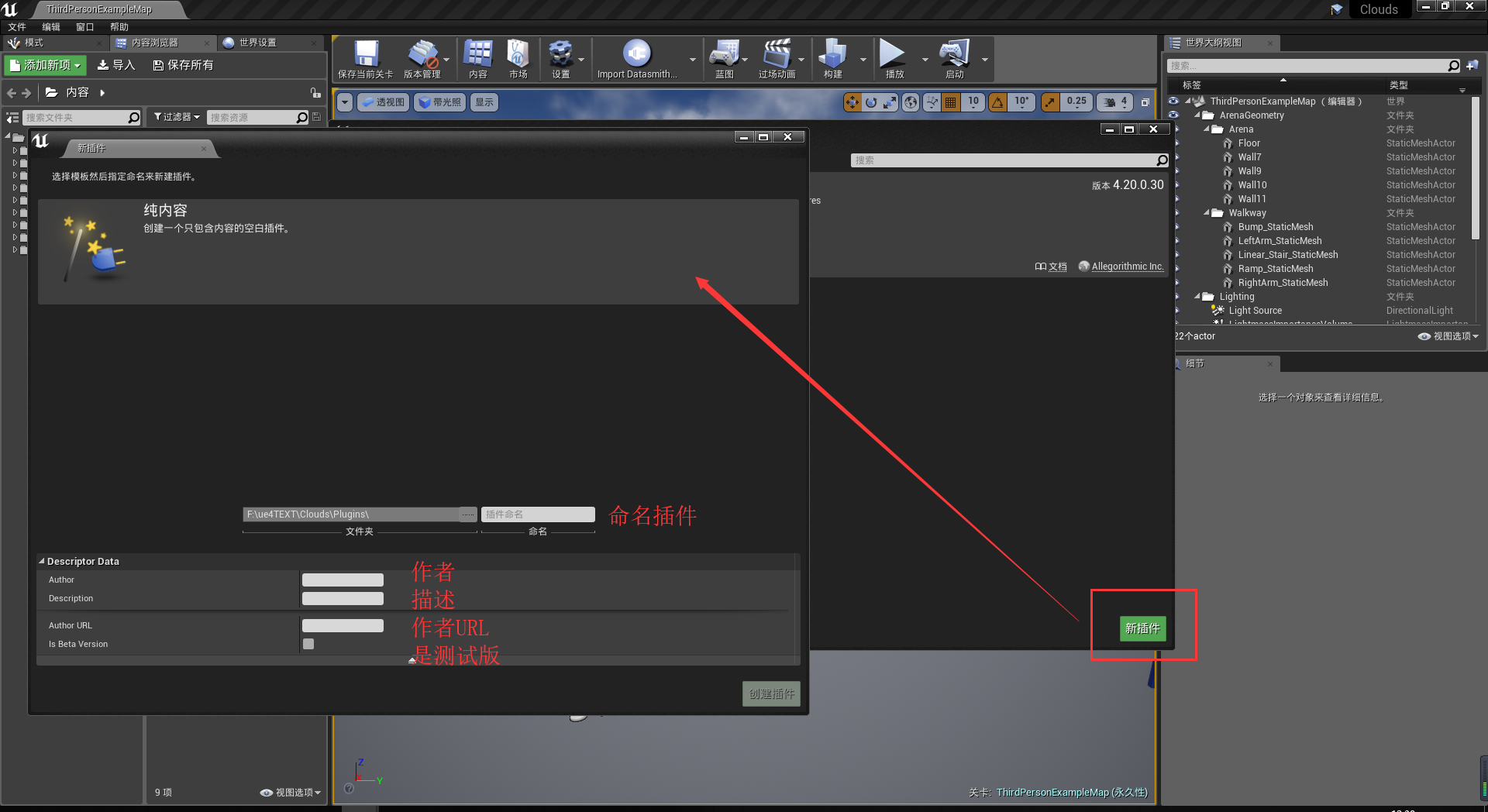
Task: Collapse the Walkway folder in World Outliner
Action: coord(1206,212)
